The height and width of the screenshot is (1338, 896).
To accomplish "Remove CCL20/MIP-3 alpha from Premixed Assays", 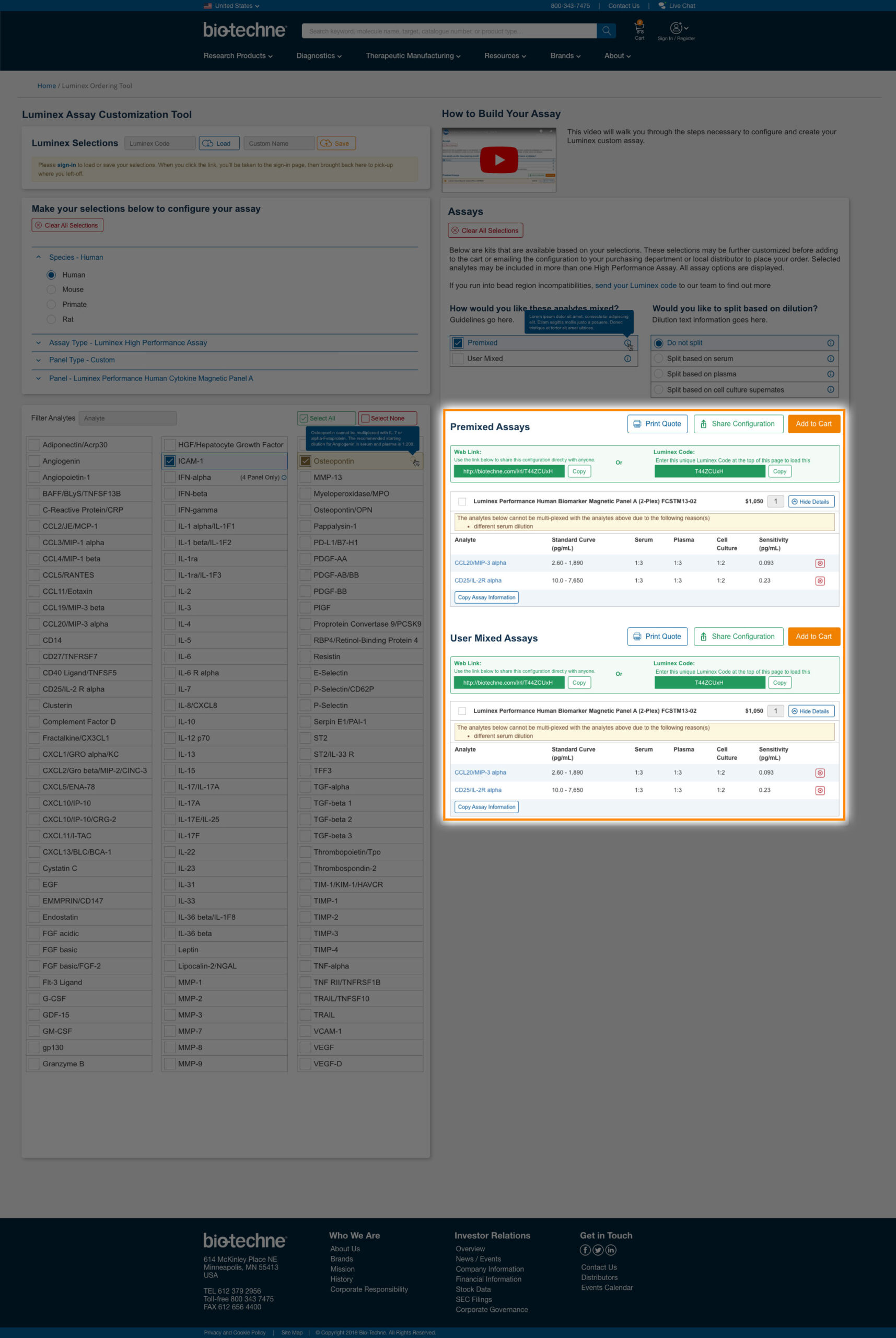I will click(x=819, y=563).
